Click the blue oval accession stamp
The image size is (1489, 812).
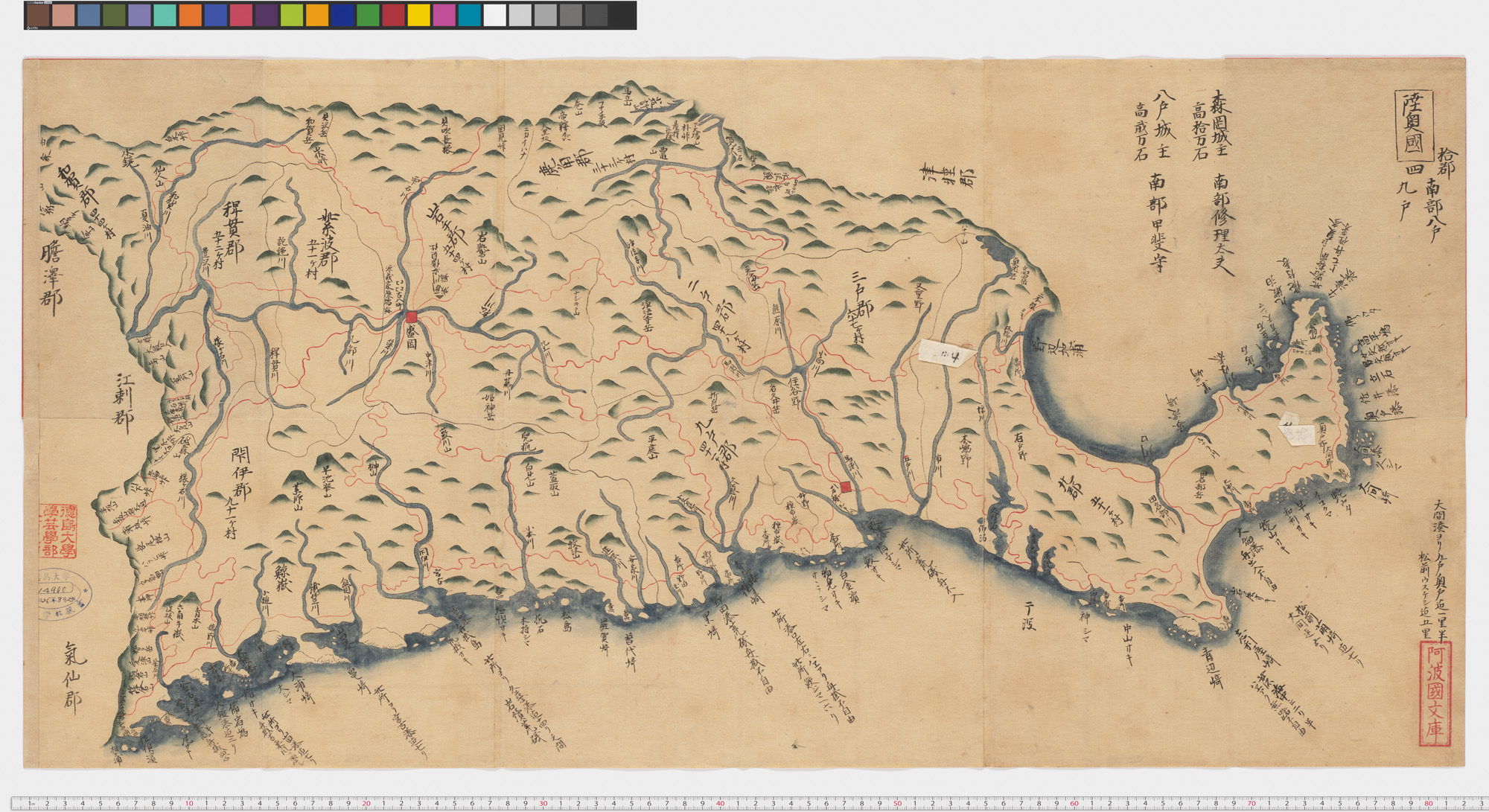(64, 594)
